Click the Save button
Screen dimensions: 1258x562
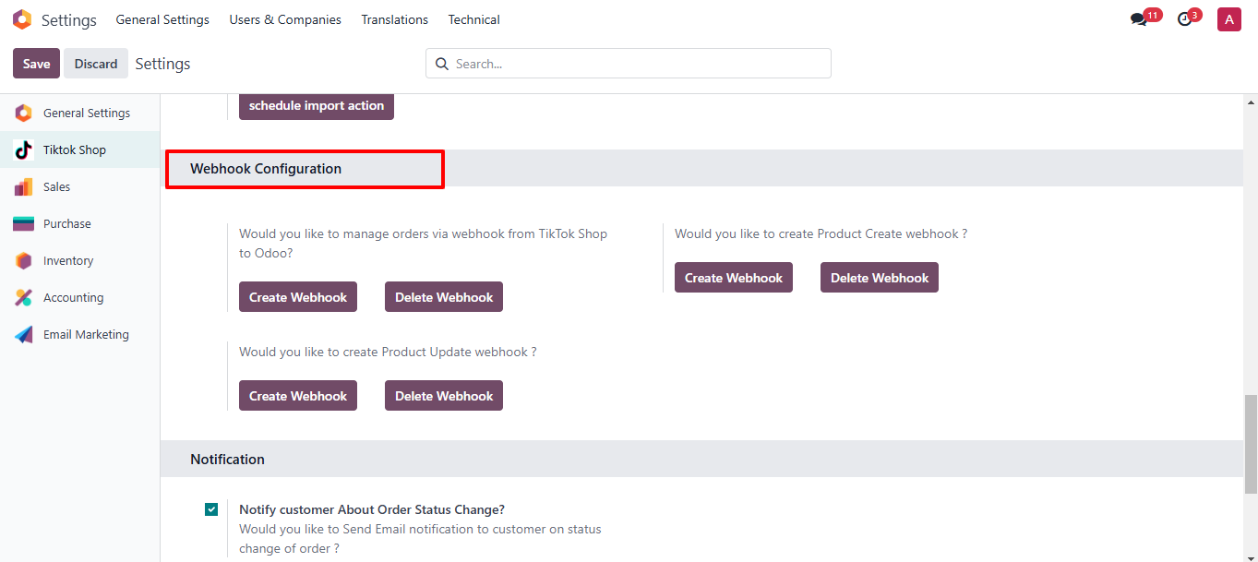[x=36, y=63]
